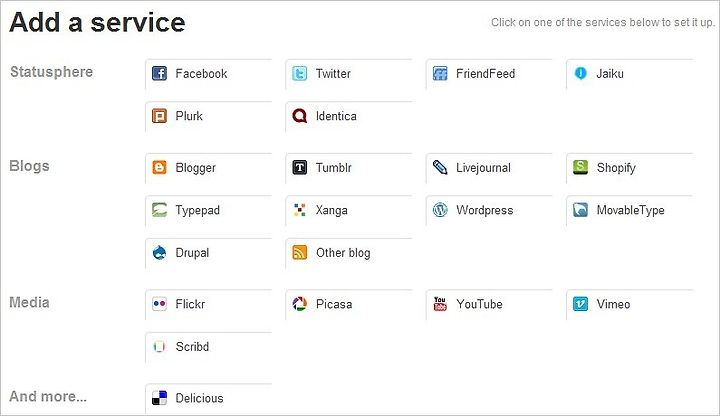This screenshot has height=416, width=720.
Task: Click the Other blog RSS icon
Action: click(300, 253)
